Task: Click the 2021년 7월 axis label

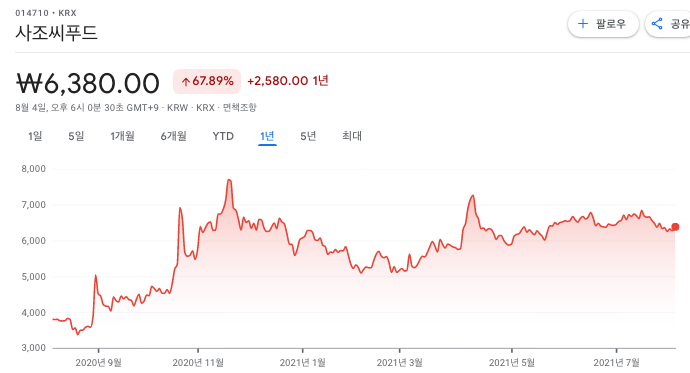Action: click(617, 362)
